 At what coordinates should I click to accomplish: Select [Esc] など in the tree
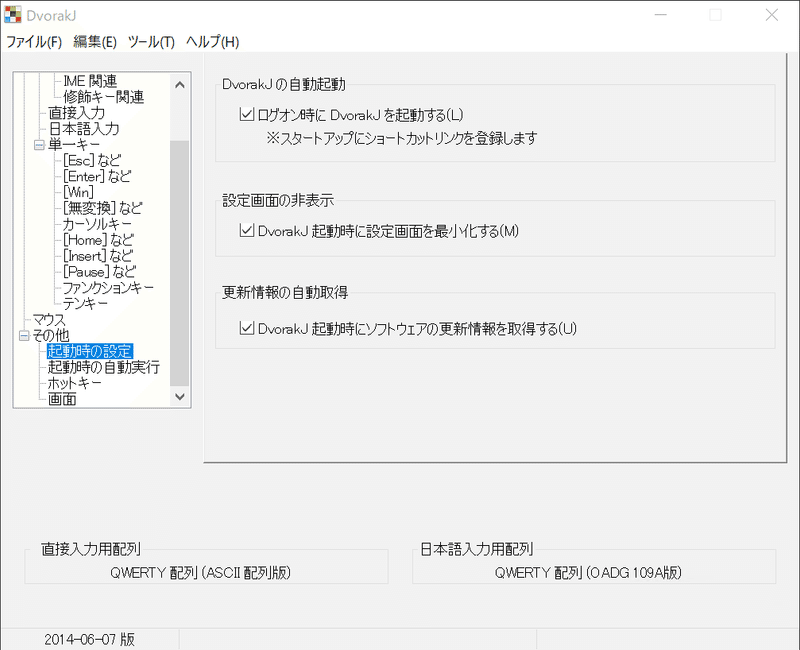[92, 161]
